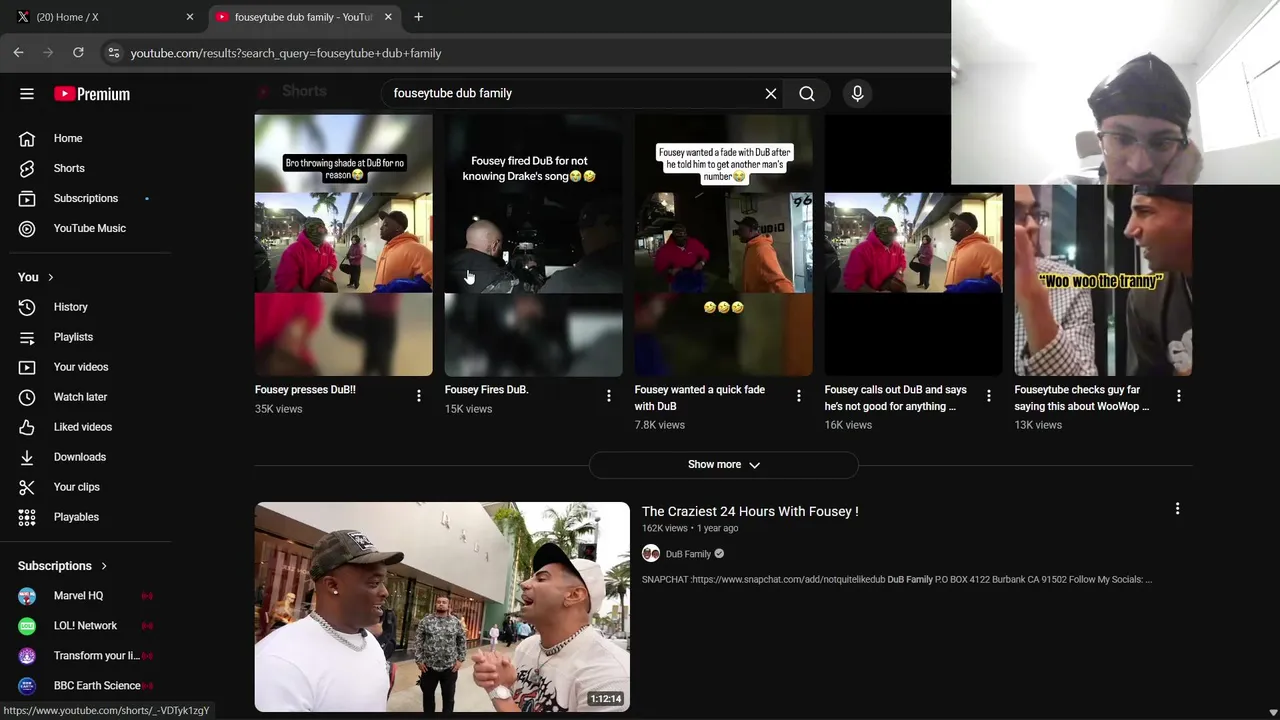Reload the page in browser

click(x=78, y=53)
